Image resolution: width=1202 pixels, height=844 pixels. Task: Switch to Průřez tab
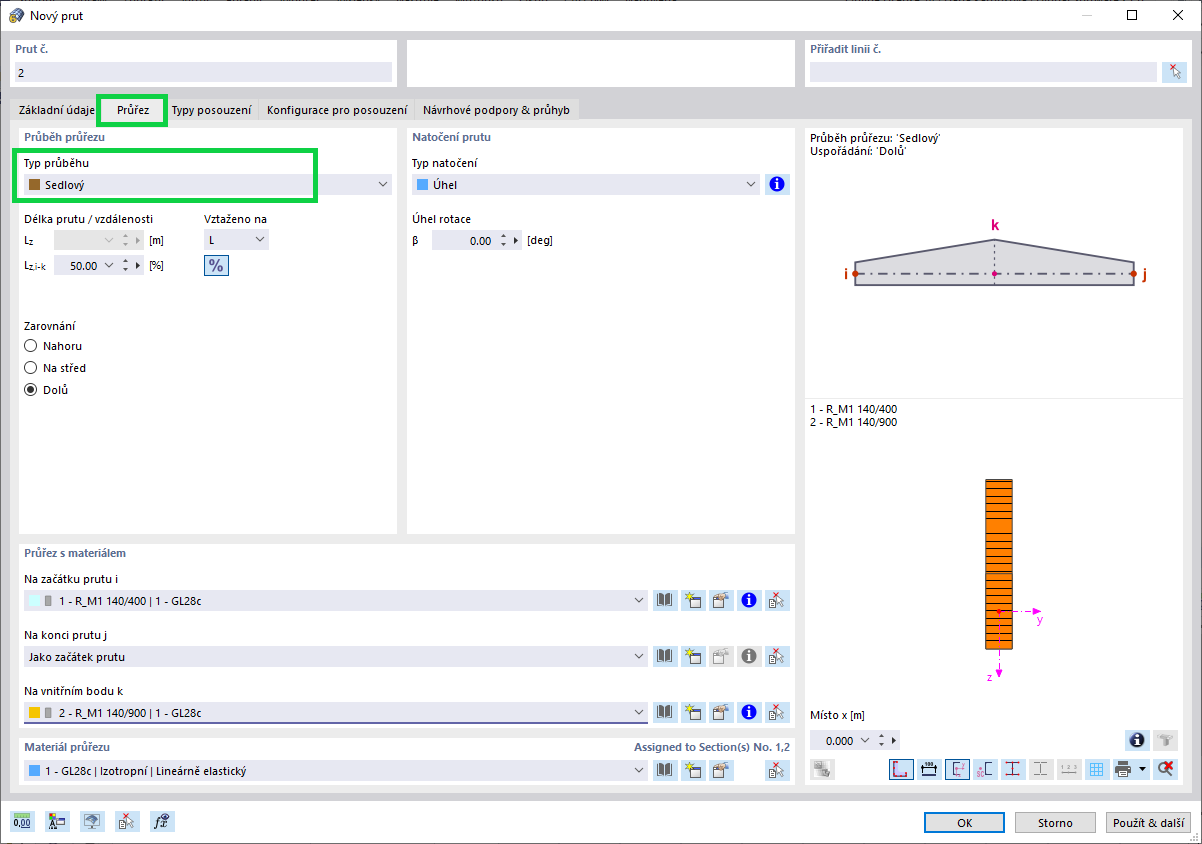click(133, 110)
